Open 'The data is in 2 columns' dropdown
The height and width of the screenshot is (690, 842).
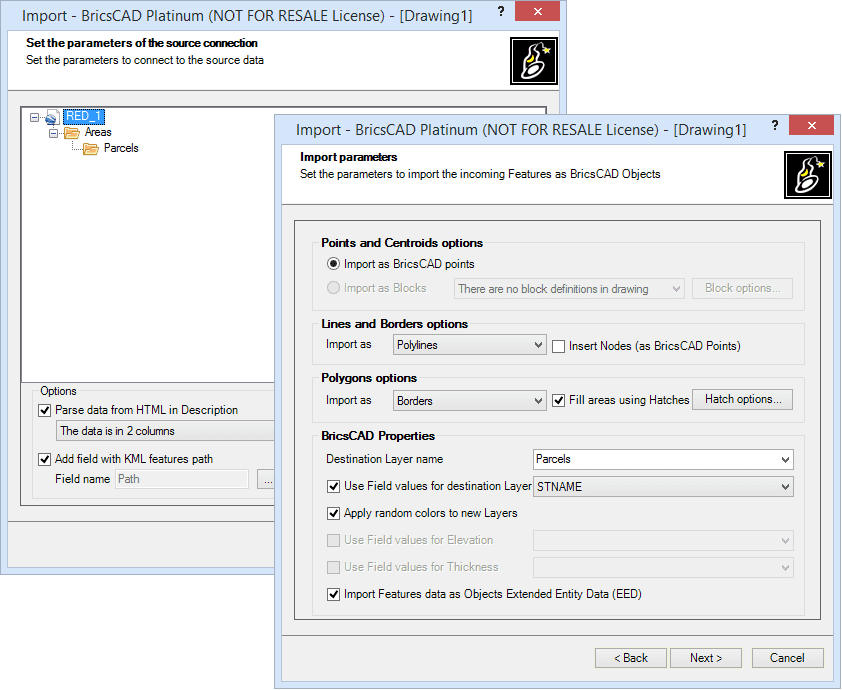click(165, 431)
